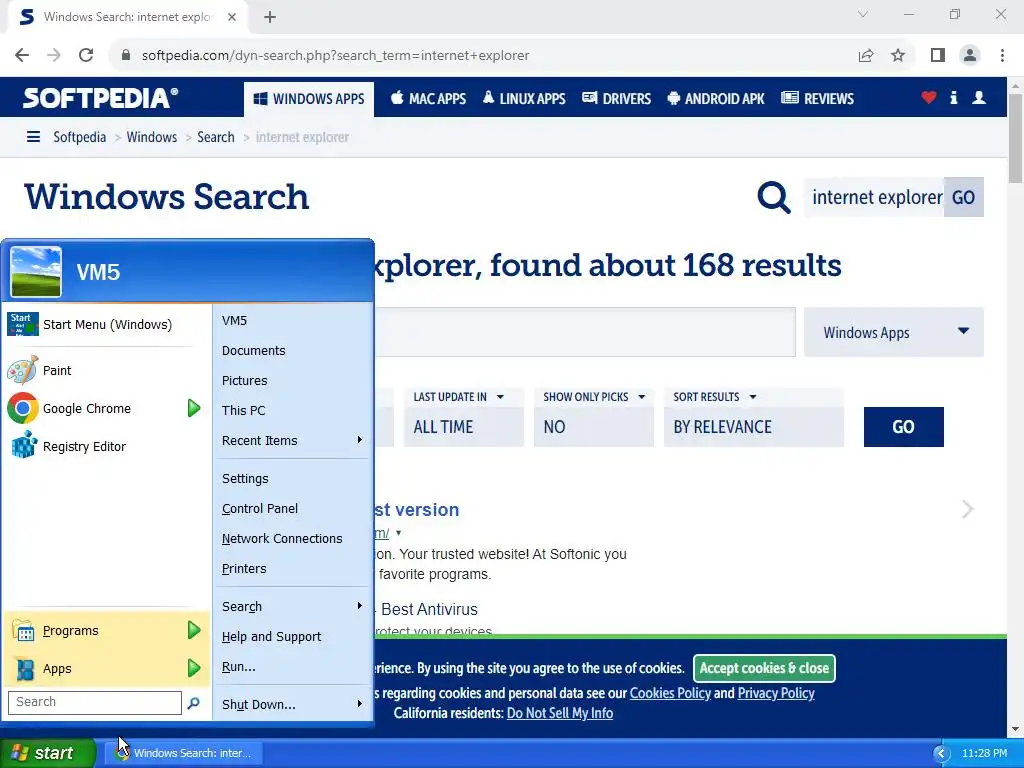Switch to Mac Apps tab
This screenshot has width=1024, height=768.
point(428,99)
